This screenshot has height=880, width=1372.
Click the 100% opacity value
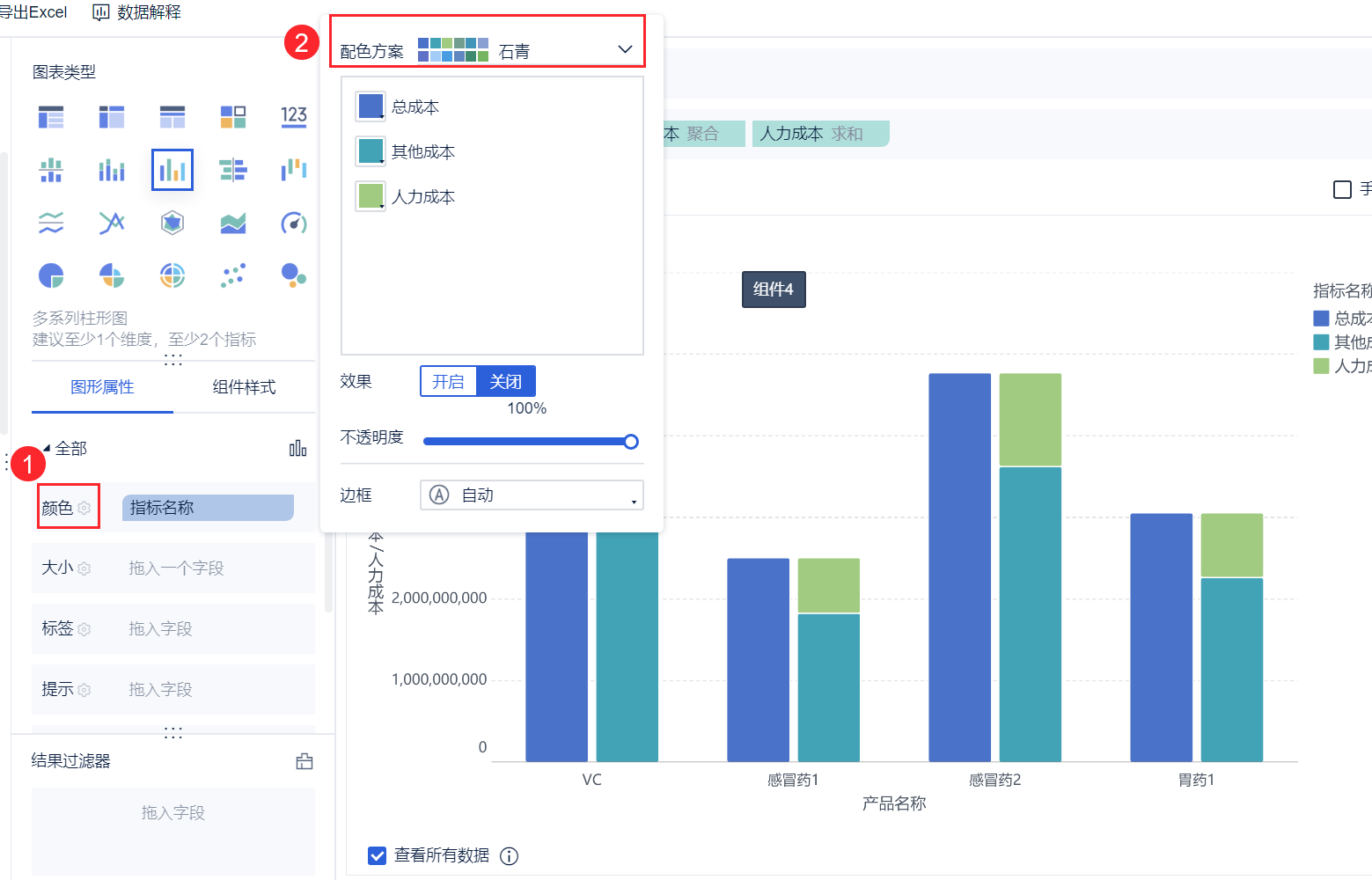pyautogui.click(x=527, y=408)
